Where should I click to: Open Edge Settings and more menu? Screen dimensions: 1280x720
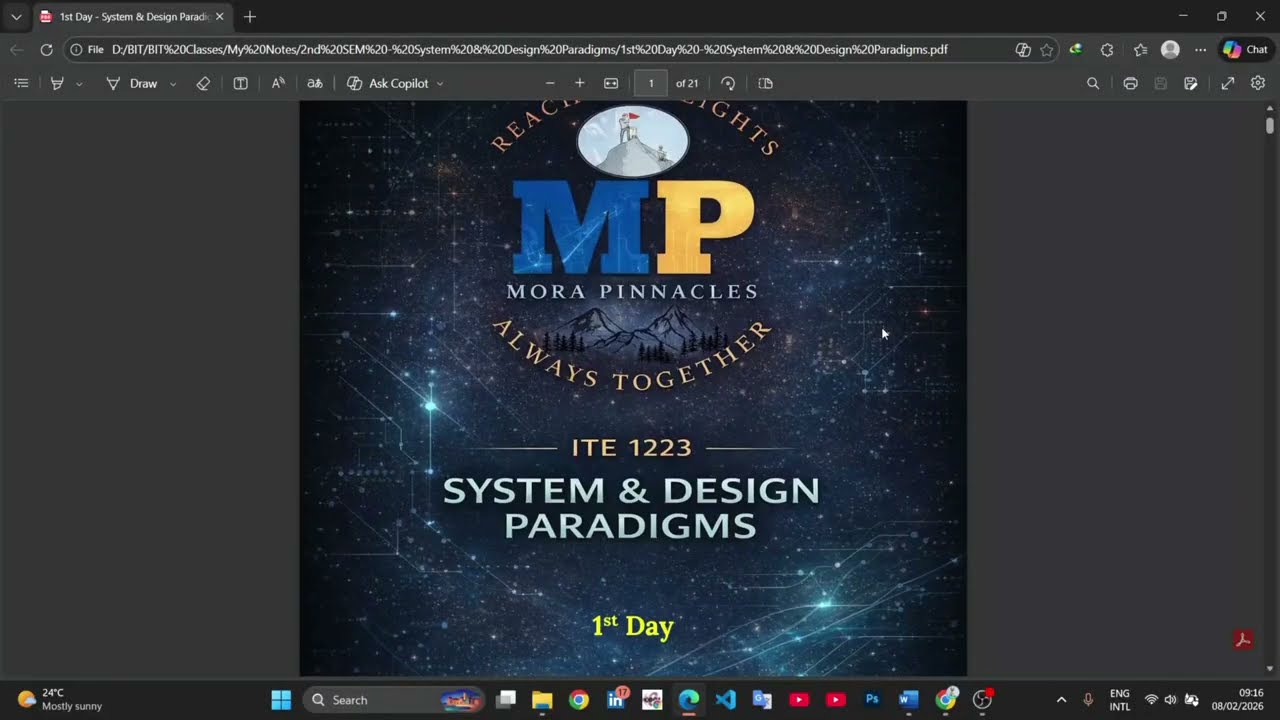point(1200,49)
